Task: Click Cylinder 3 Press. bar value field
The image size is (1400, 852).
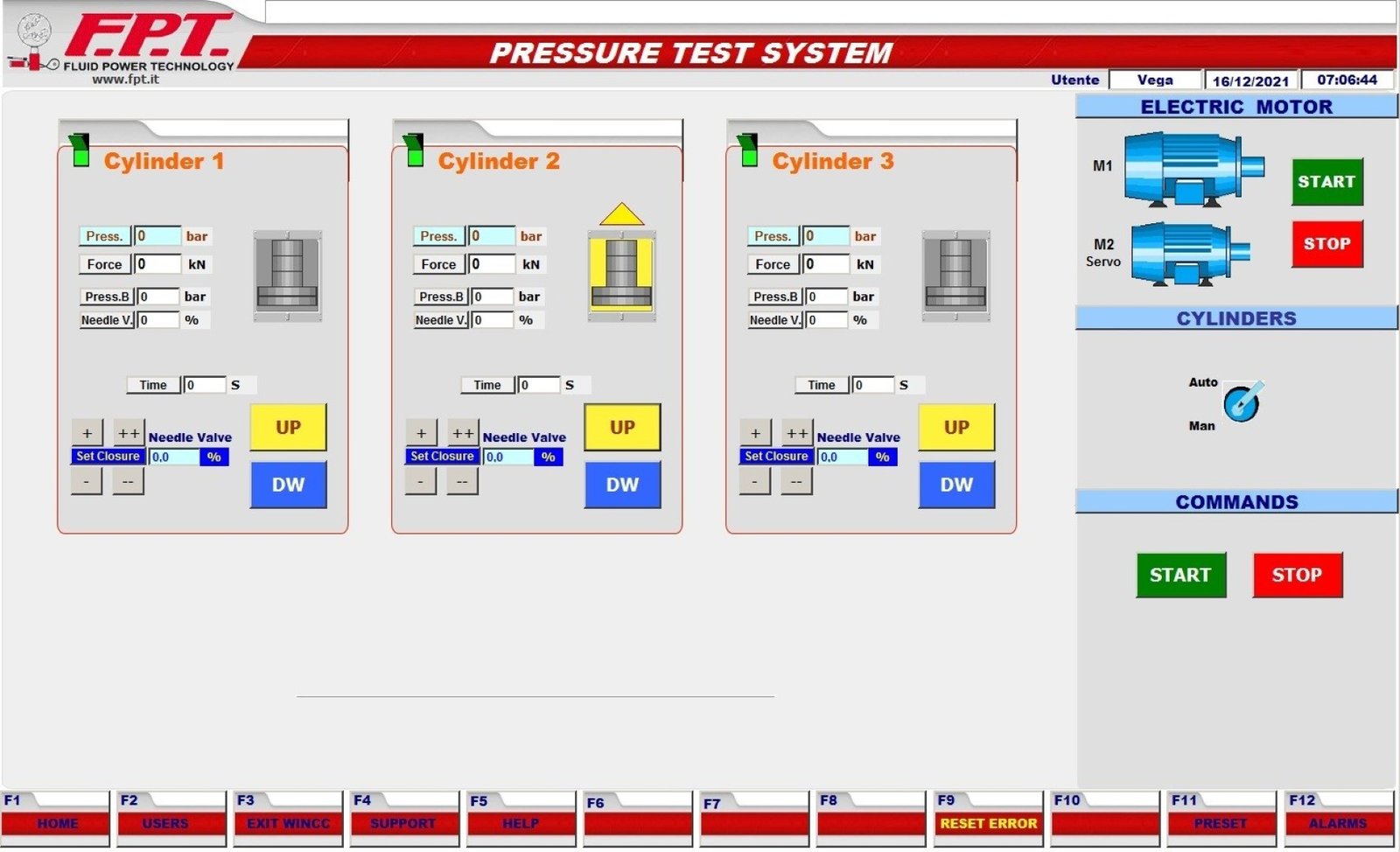Action: [826, 236]
